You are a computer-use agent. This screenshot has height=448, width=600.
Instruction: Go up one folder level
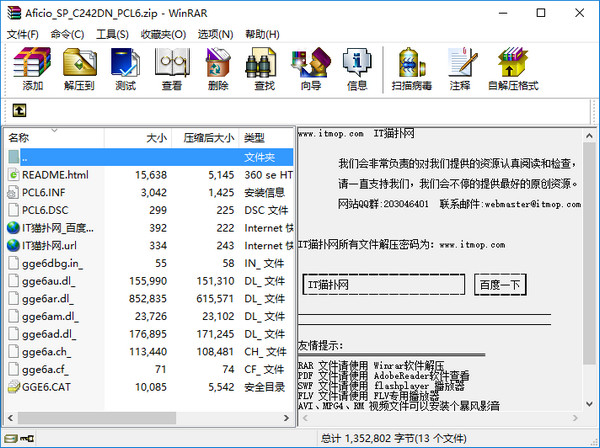pos(19,111)
